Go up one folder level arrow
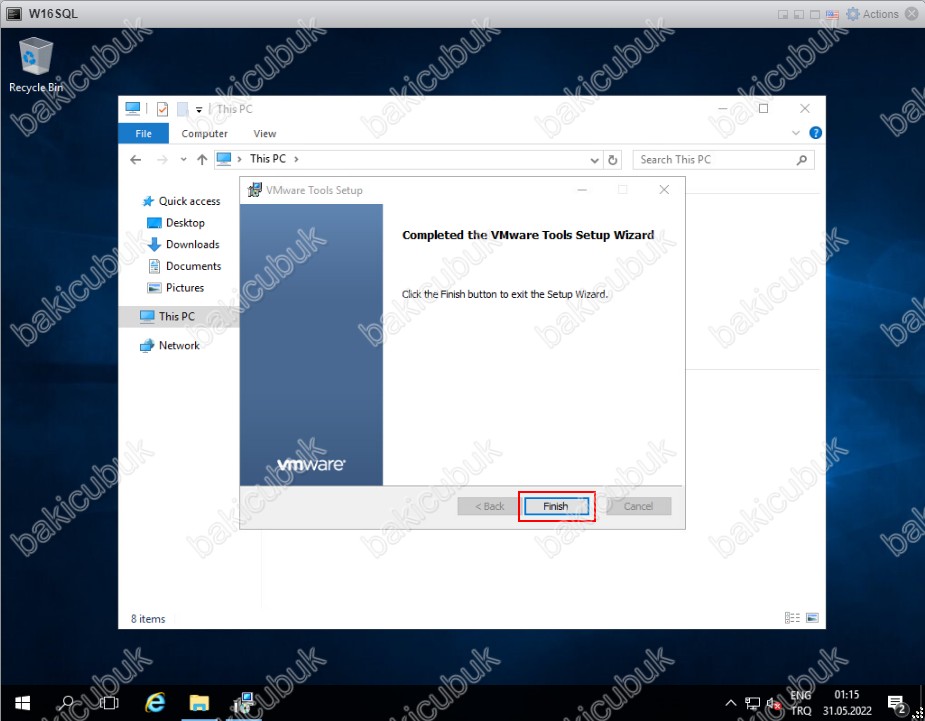 pos(202,159)
